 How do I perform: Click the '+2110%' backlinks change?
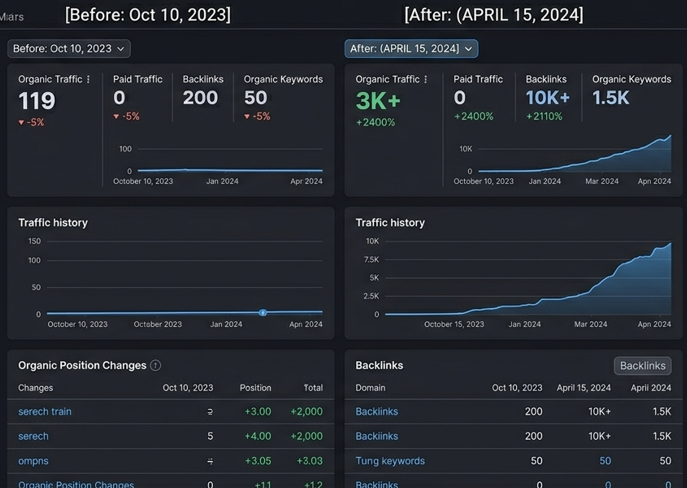[x=544, y=117]
